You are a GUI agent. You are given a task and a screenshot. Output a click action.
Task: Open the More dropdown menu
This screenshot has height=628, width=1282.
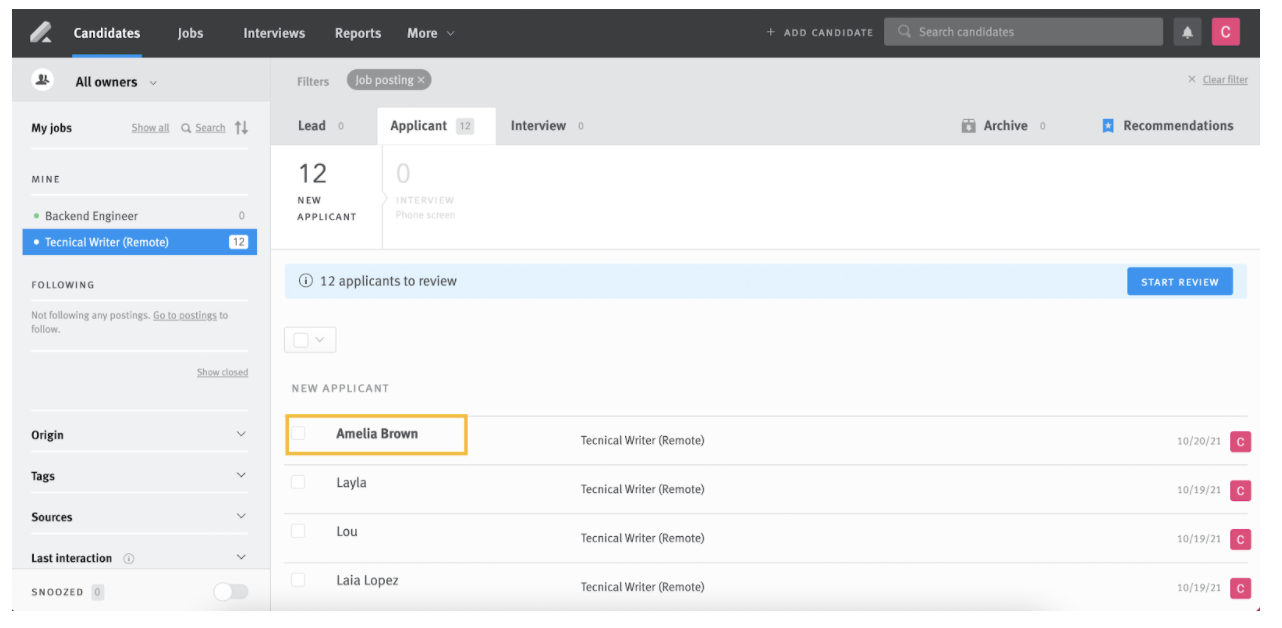tap(430, 33)
